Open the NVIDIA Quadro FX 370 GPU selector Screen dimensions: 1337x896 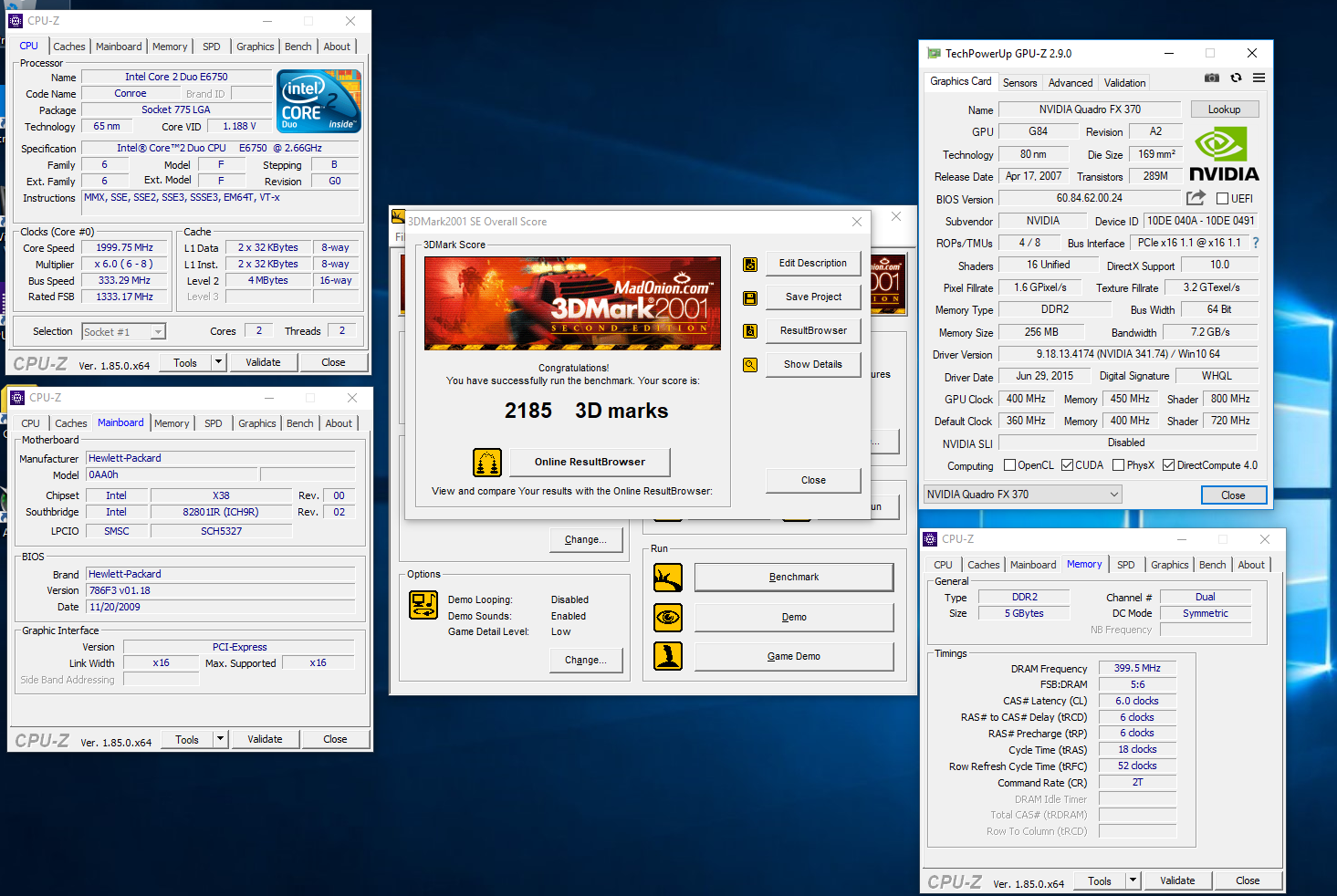point(1022,495)
